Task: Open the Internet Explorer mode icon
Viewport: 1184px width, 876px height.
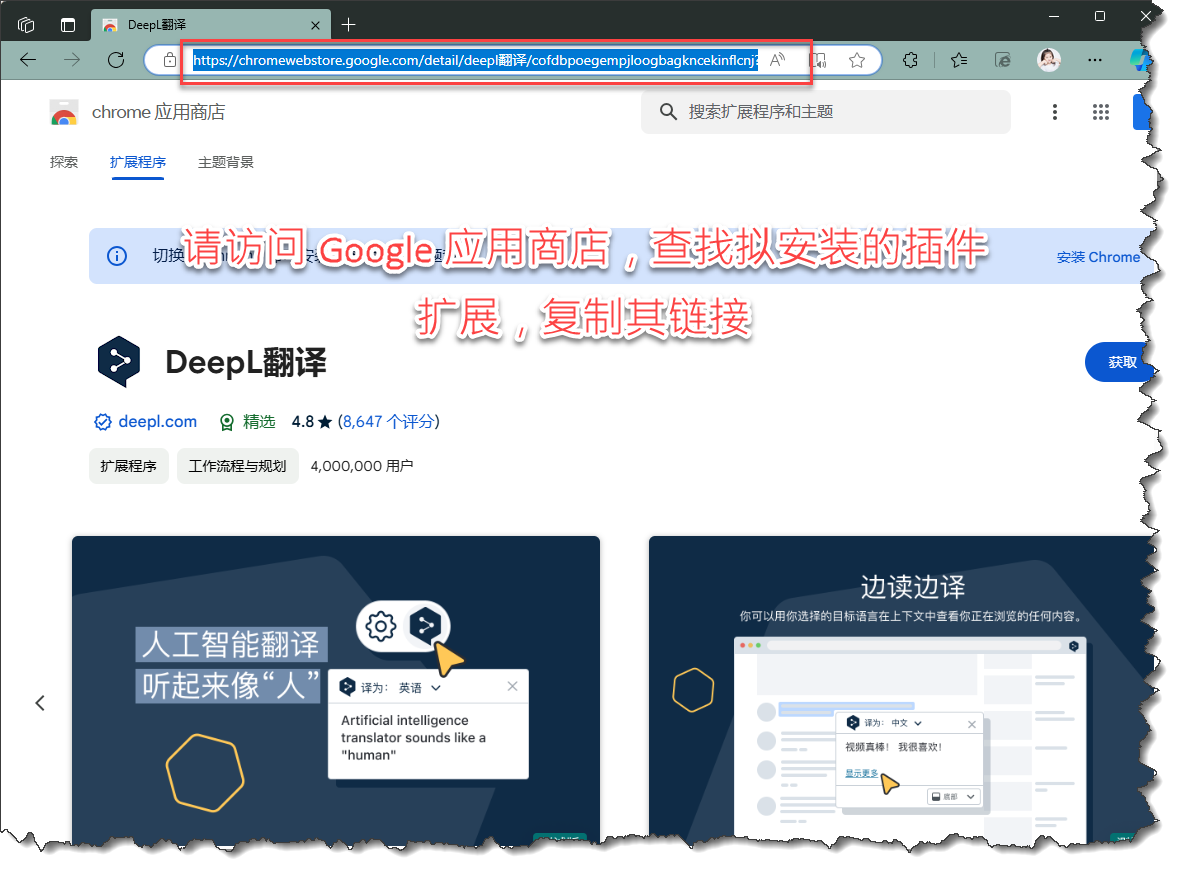Action: 1003,60
